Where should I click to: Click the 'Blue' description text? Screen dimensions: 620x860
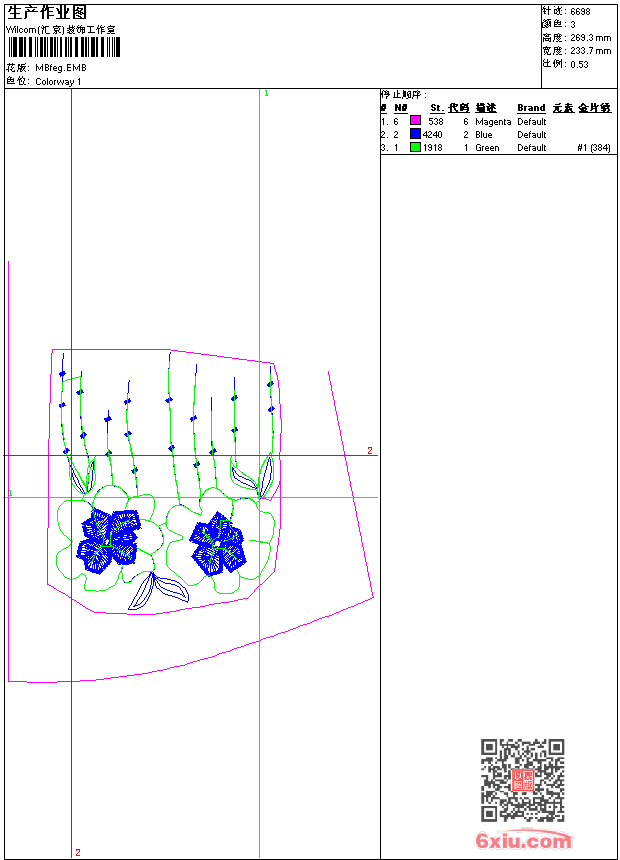[x=484, y=135]
